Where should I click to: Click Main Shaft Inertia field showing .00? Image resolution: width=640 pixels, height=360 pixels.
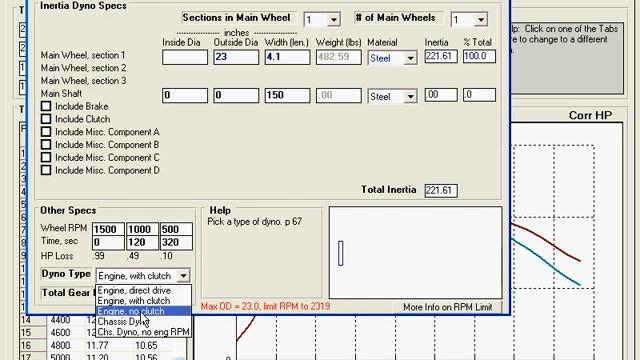[441, 95]
